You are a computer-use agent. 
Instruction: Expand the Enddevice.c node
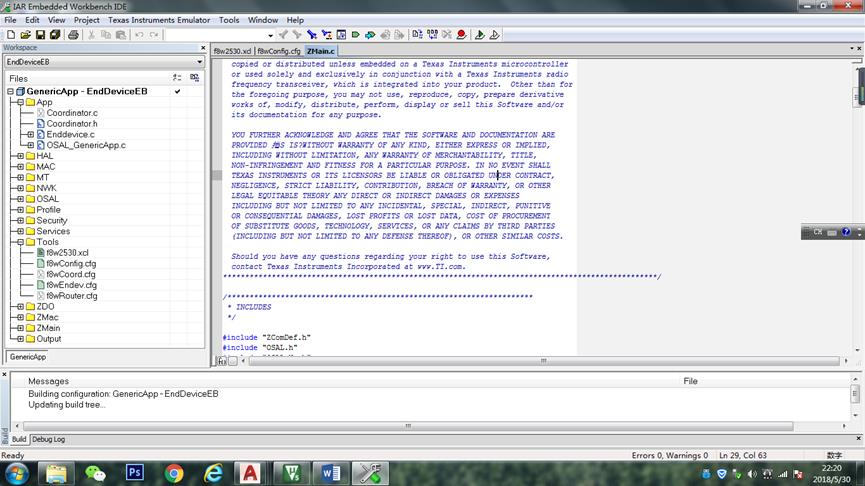click(x=31, y=134)
